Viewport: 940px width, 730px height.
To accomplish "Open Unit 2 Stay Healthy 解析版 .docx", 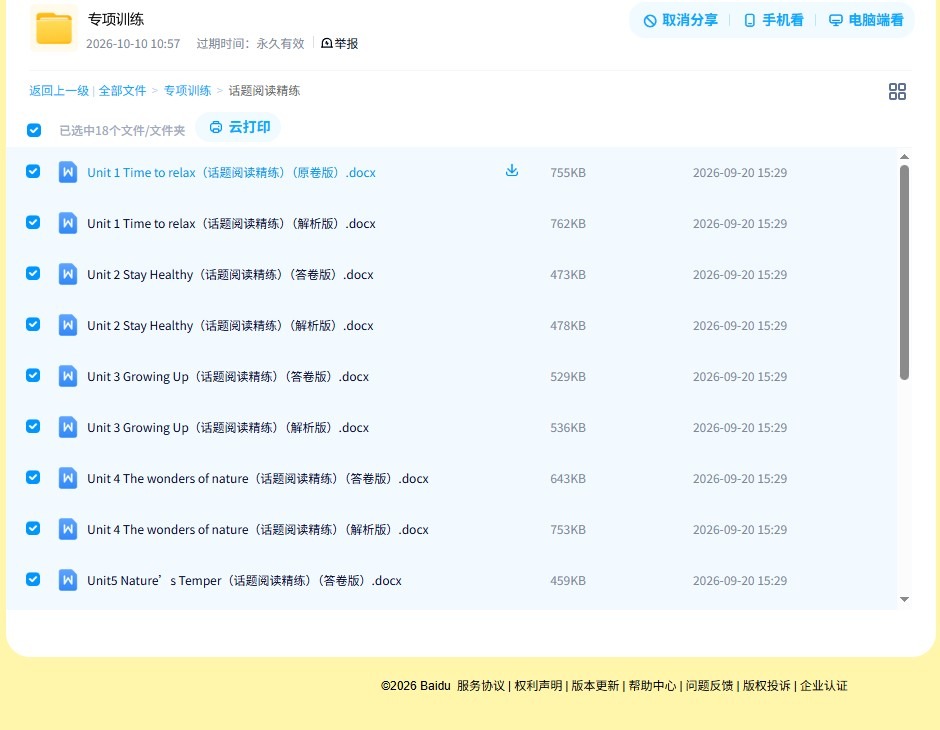I will pos(230,325).
